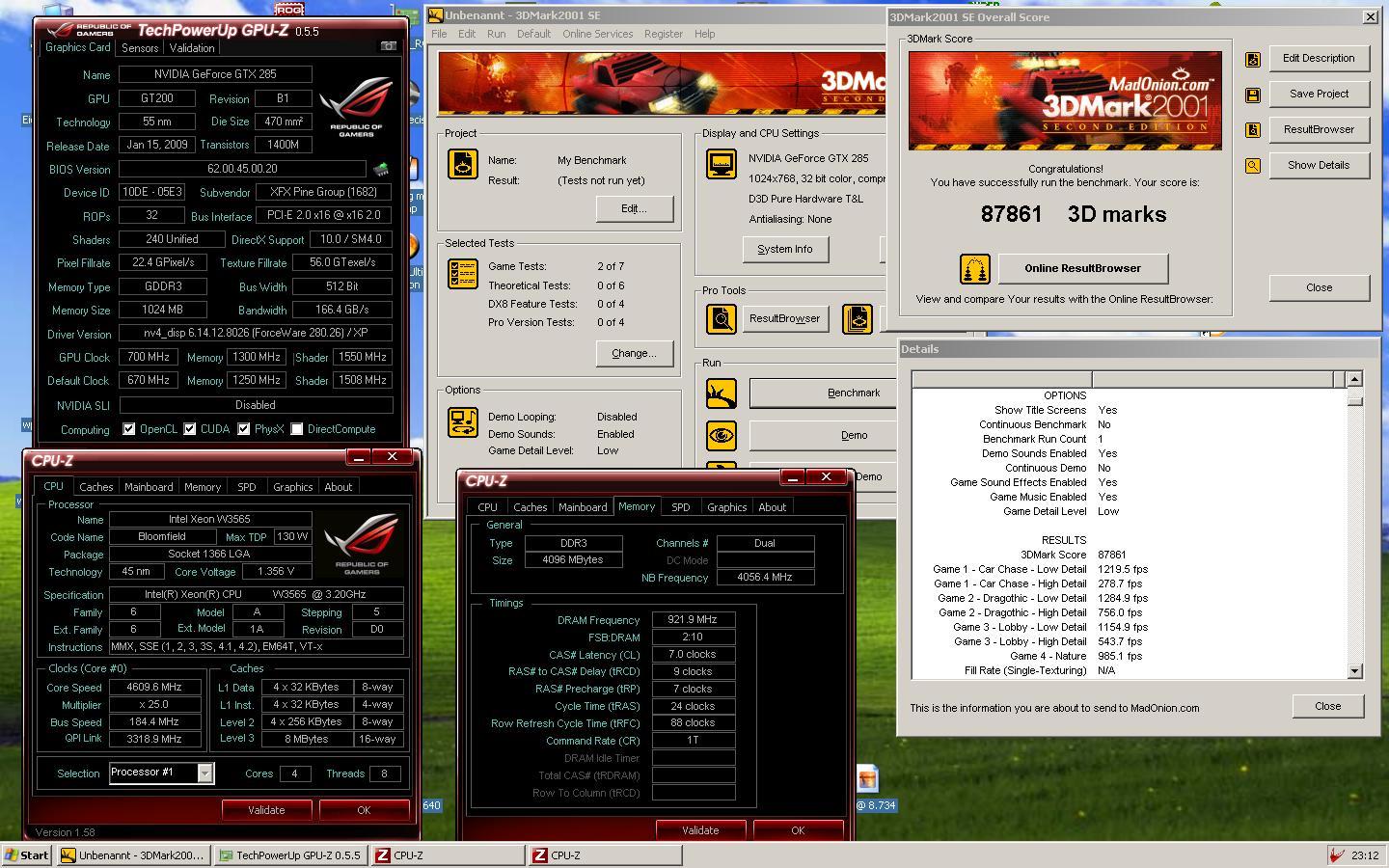Click the Edit Description icon in Overall Score
Image resolution: width=1389 pixels, height=868 pixels.
point(1253,59)
